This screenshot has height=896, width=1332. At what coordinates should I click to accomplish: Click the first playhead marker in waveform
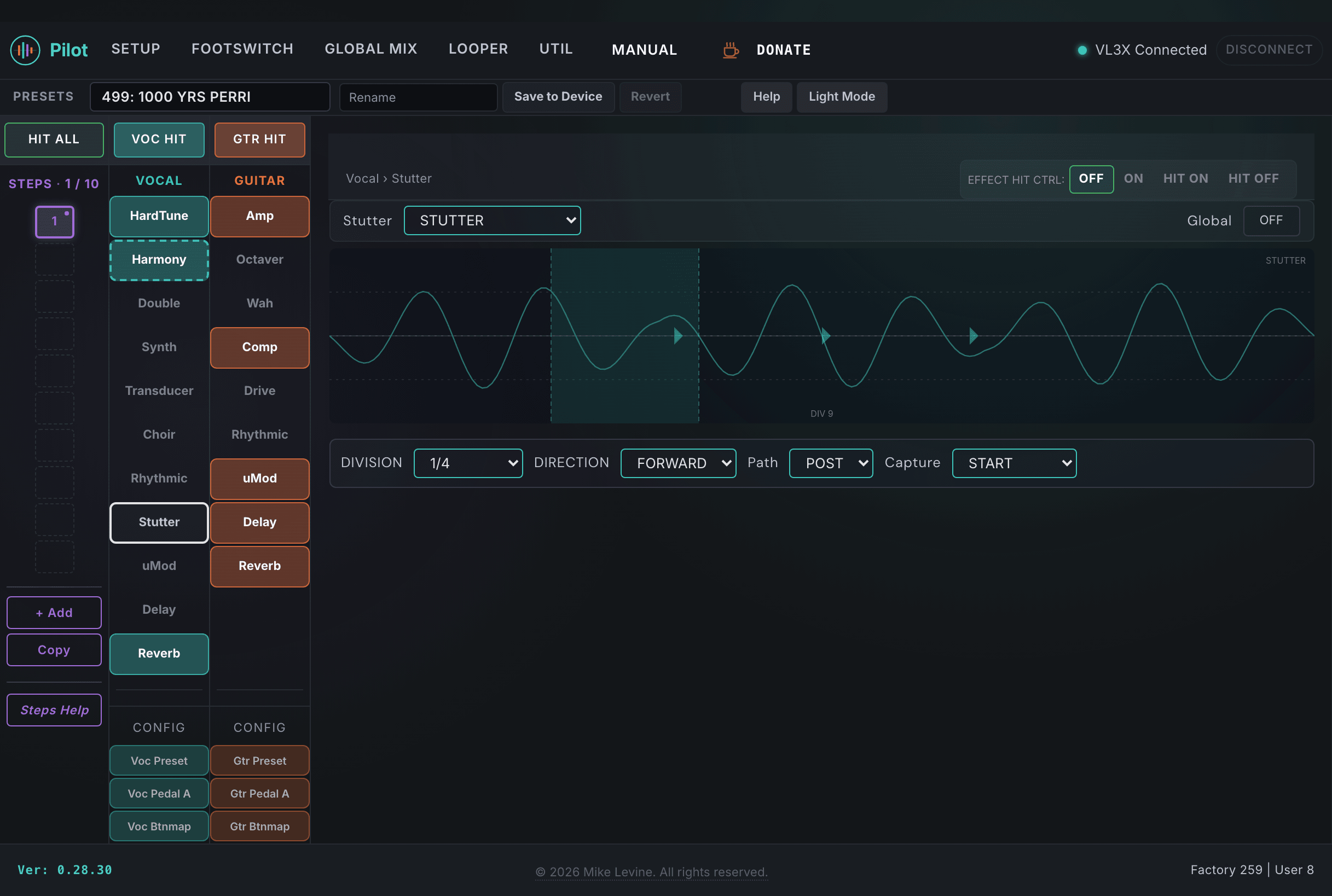coord(678,335)
